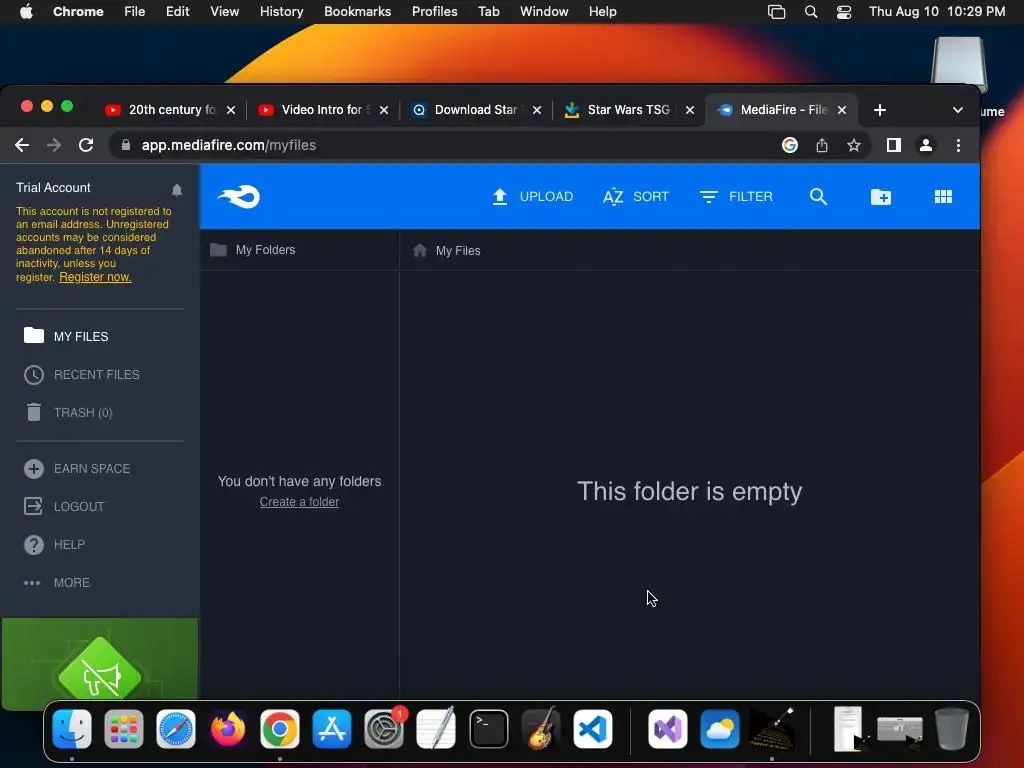Reload the page

tap(86, 145)
